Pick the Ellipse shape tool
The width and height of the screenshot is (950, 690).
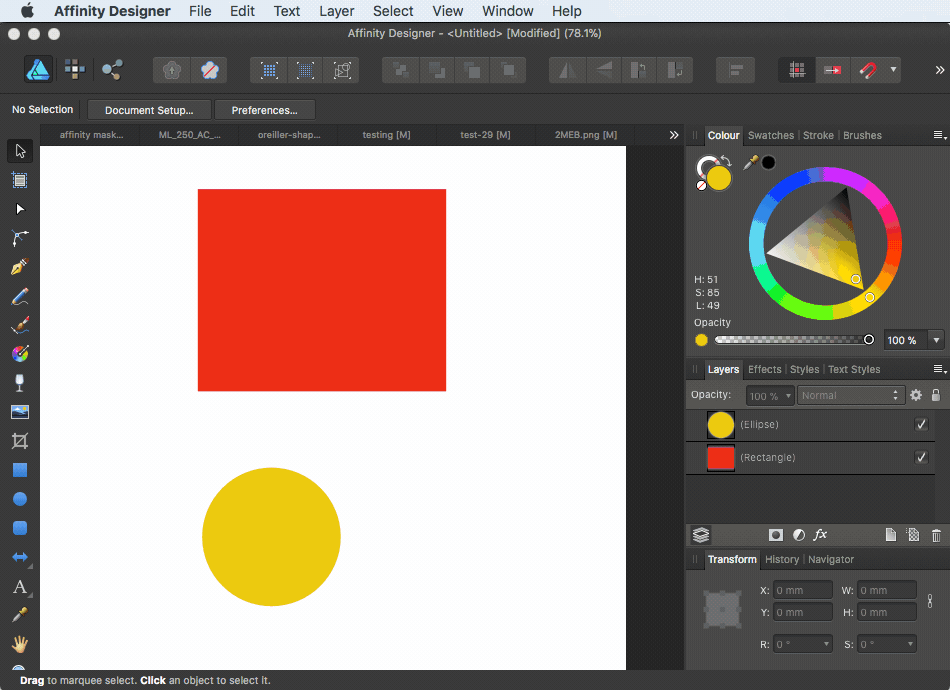(x=19, y=499)
